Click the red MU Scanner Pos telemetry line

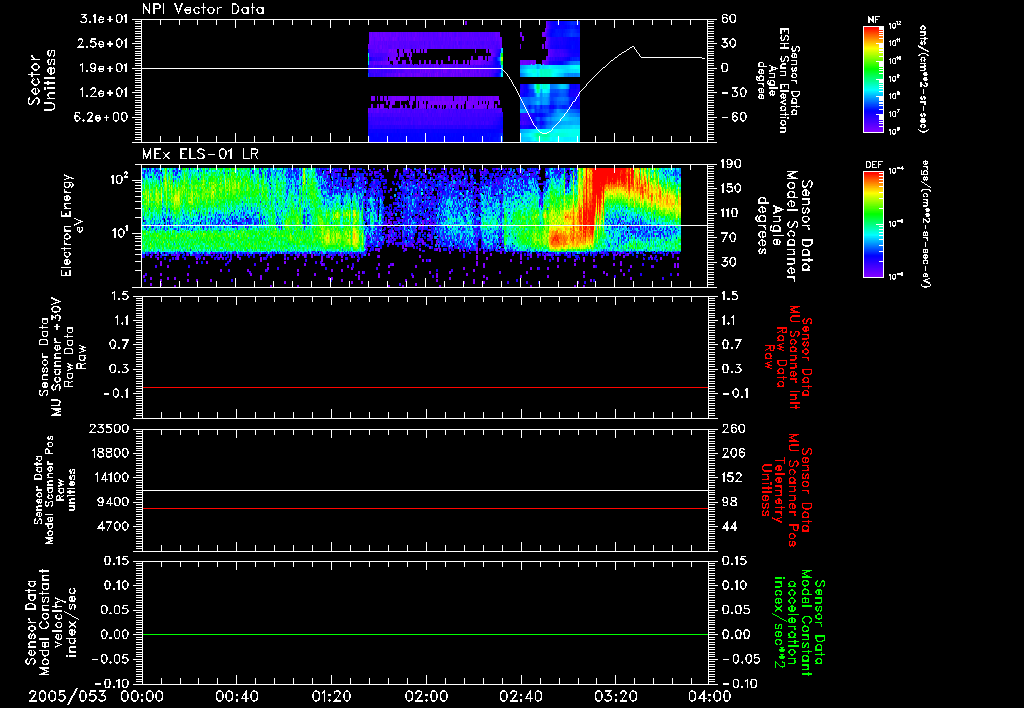click(x=425, y=509)
